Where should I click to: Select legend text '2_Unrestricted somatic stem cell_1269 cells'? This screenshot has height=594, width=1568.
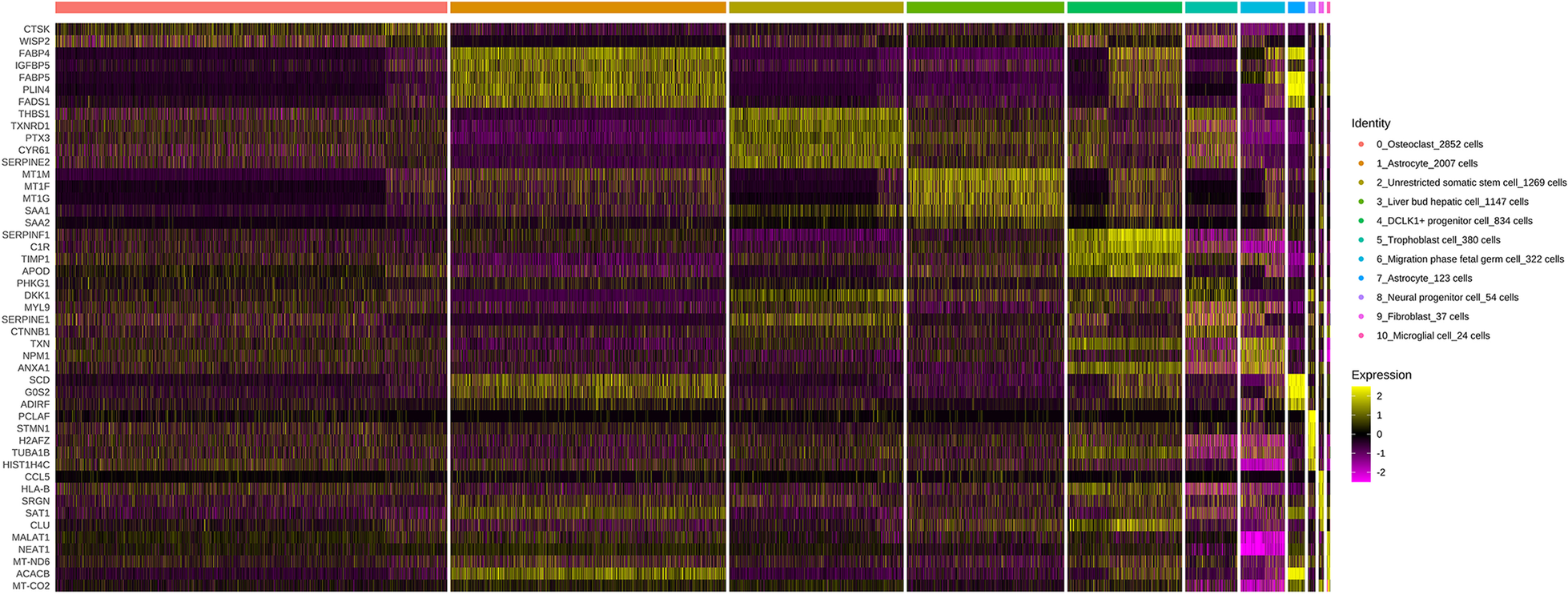click(x=1472, y=183)
